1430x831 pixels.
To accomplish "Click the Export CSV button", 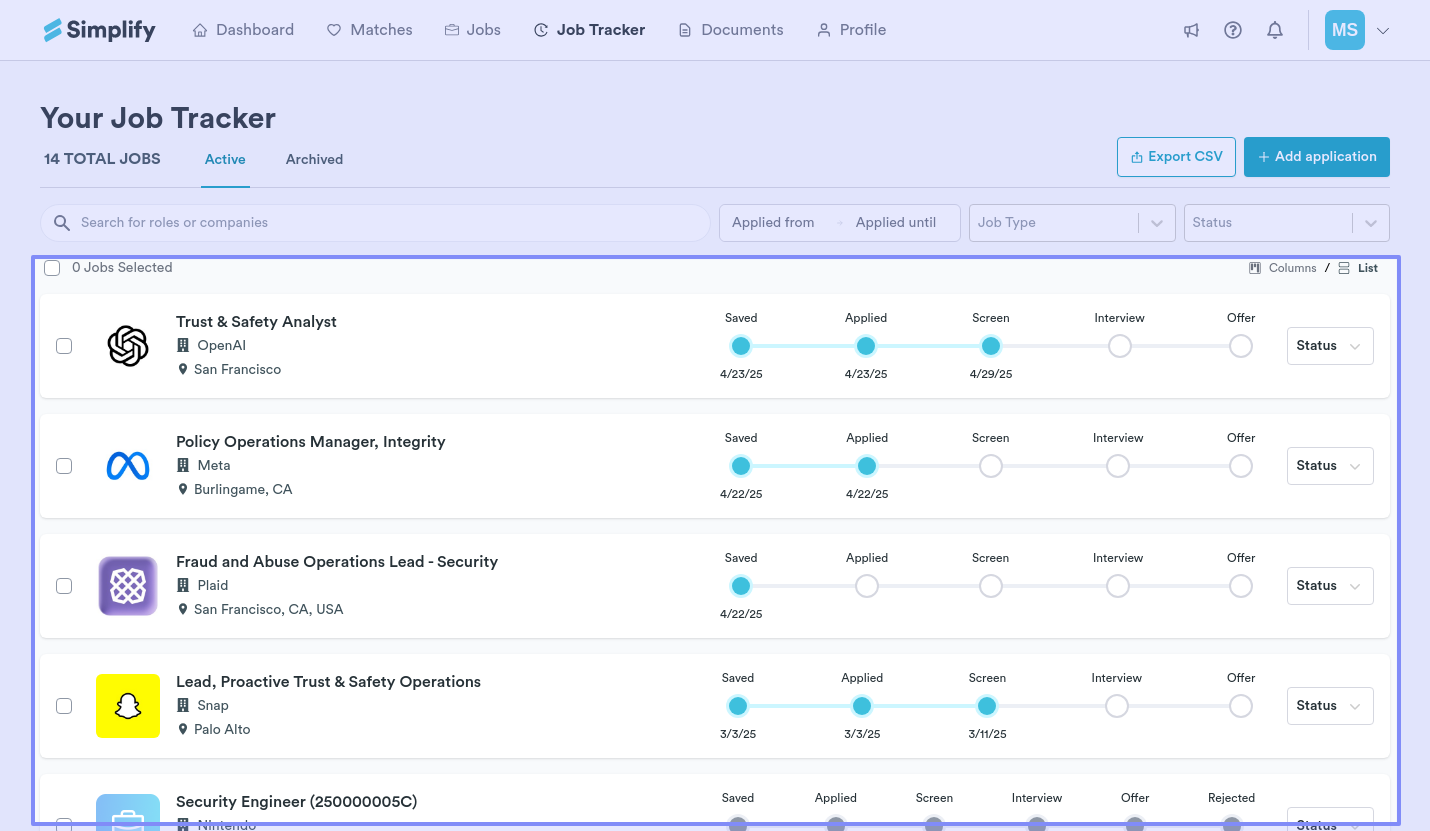I will click(1176, 157).
